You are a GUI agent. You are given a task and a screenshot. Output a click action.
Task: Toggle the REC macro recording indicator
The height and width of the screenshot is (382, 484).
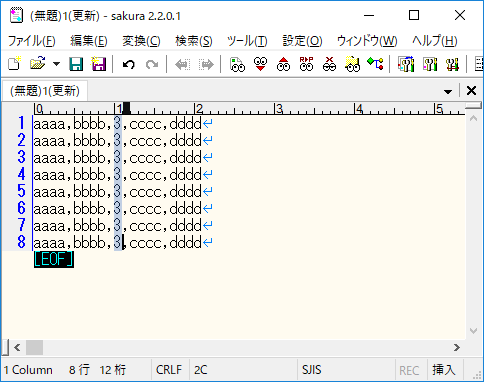point(409,370)
